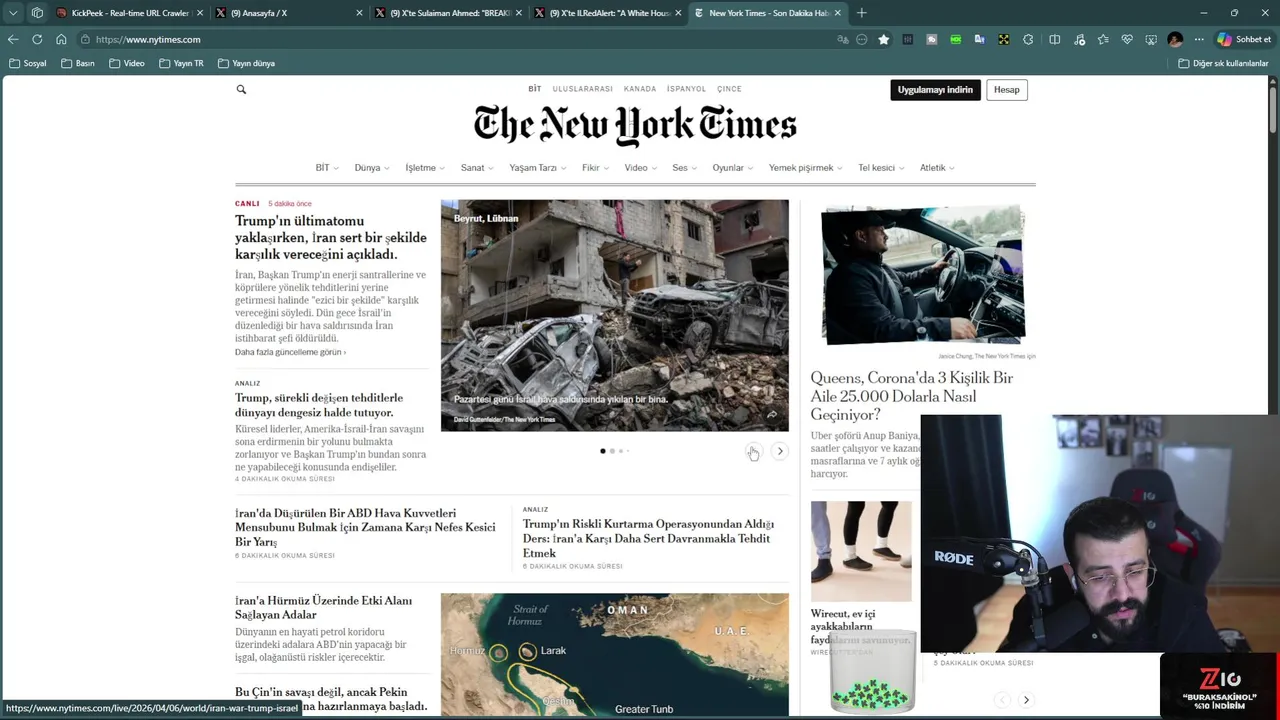1280x720 pixels.
Task: Open the browser essentials heart icon
Action: pos(1127,39)
